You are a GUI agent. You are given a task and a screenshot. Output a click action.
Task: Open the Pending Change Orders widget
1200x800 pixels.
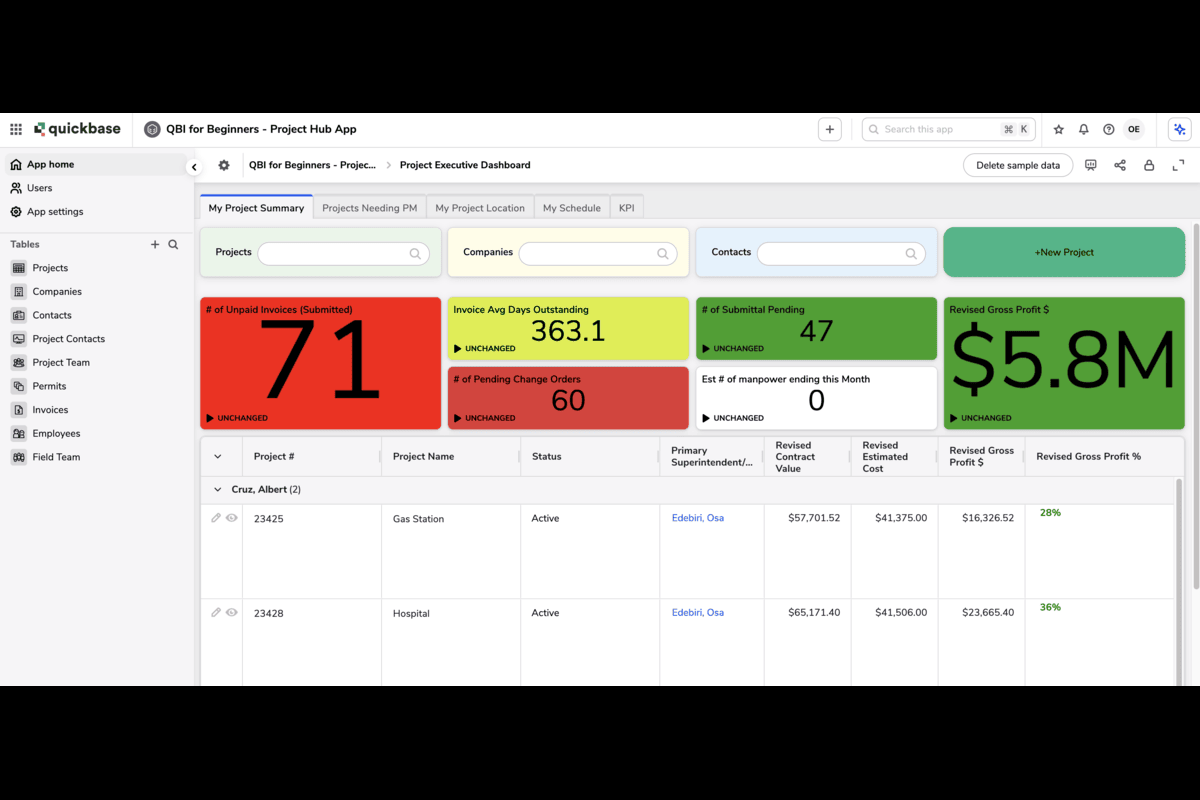coord(568,398)
